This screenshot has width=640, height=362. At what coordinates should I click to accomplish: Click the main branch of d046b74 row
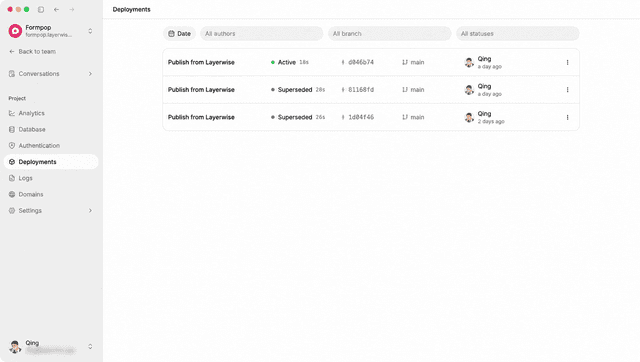click(x=413, y=62)
